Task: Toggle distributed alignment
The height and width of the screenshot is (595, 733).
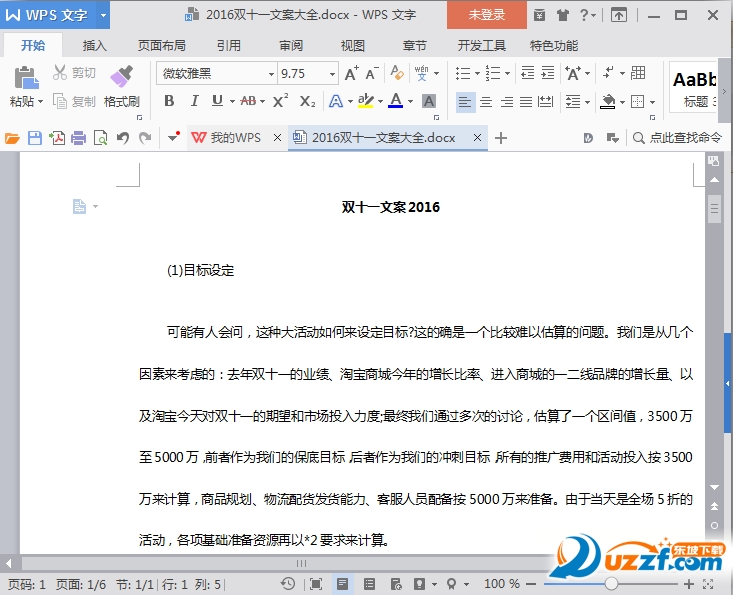Action: (546, 101)
